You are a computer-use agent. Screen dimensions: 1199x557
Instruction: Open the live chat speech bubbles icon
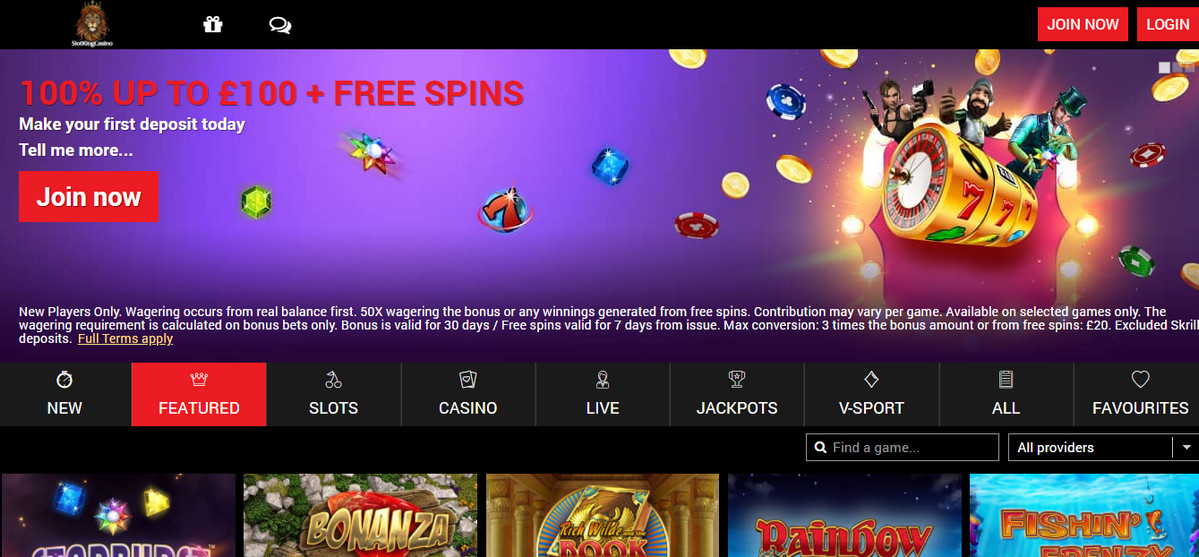280,25
